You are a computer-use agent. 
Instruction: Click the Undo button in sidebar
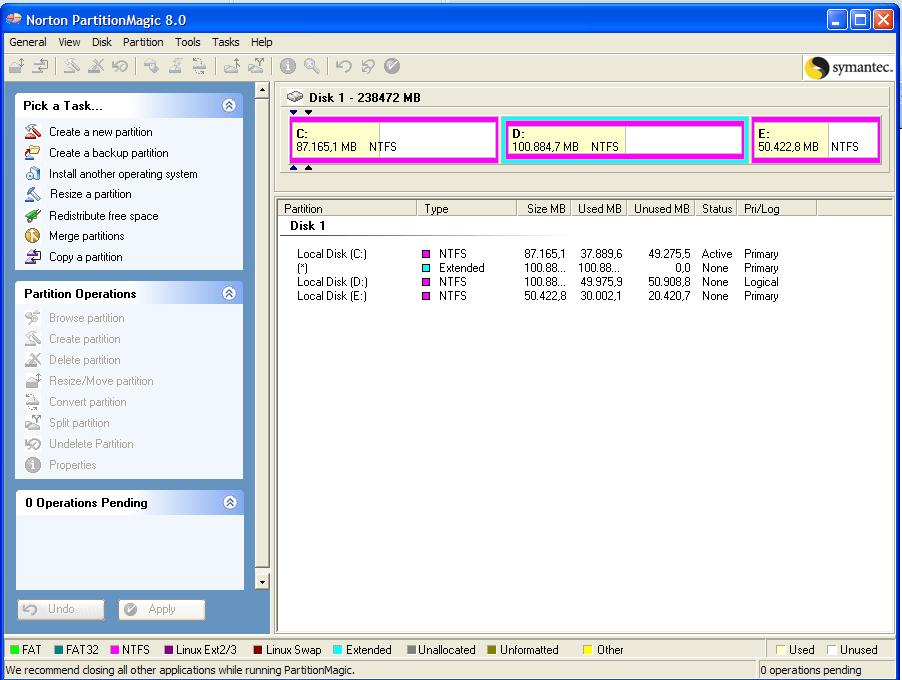pyautogui.click(x=61, y=609)
